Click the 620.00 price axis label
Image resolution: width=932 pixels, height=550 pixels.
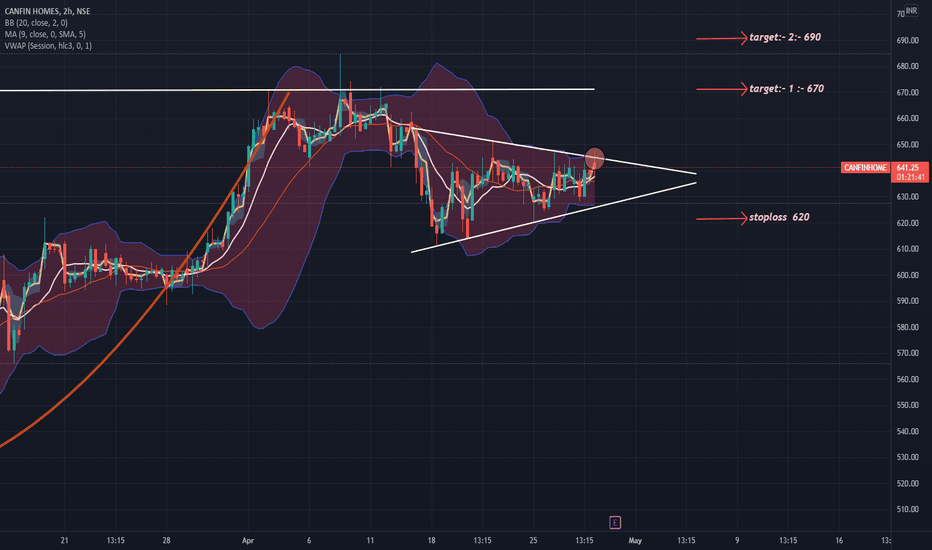(x=908, y=223)
